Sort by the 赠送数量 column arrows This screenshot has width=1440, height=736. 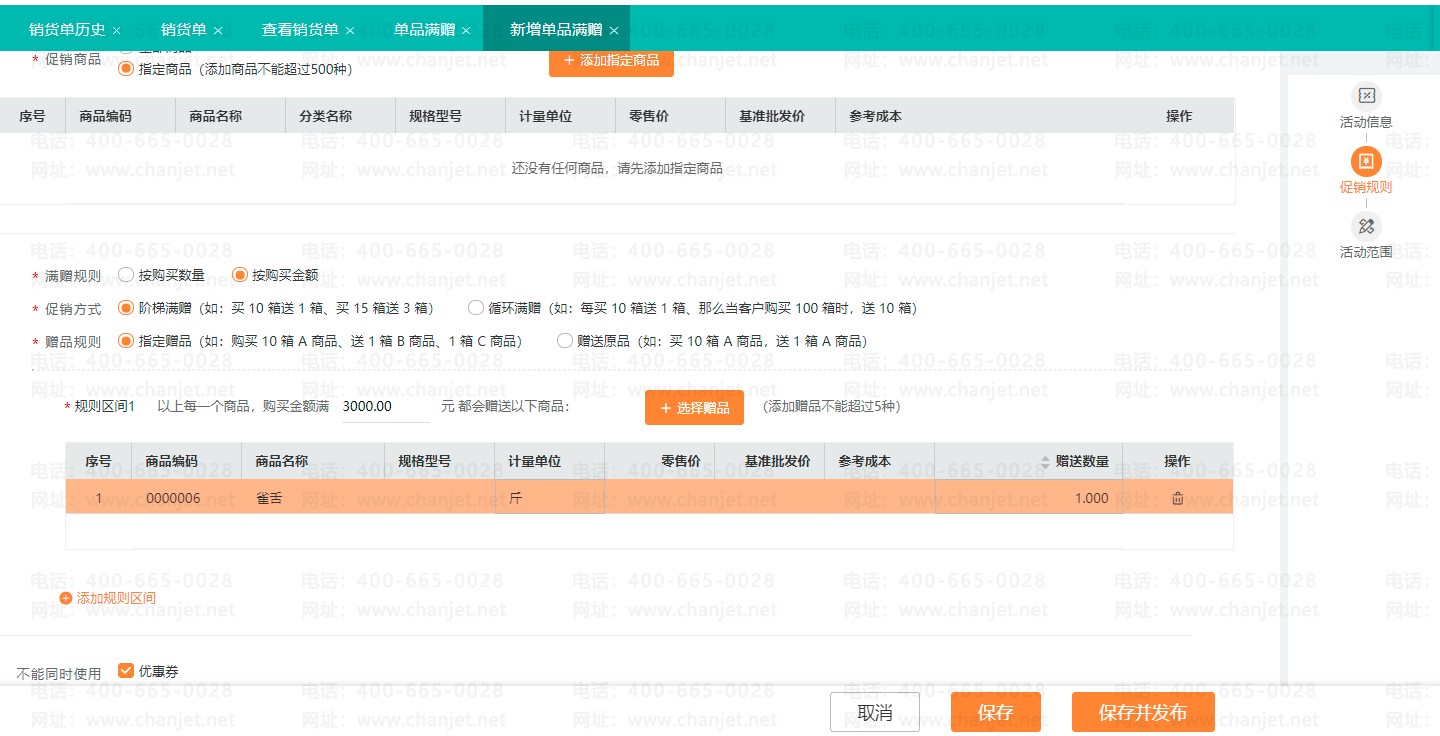point(1046,462)
